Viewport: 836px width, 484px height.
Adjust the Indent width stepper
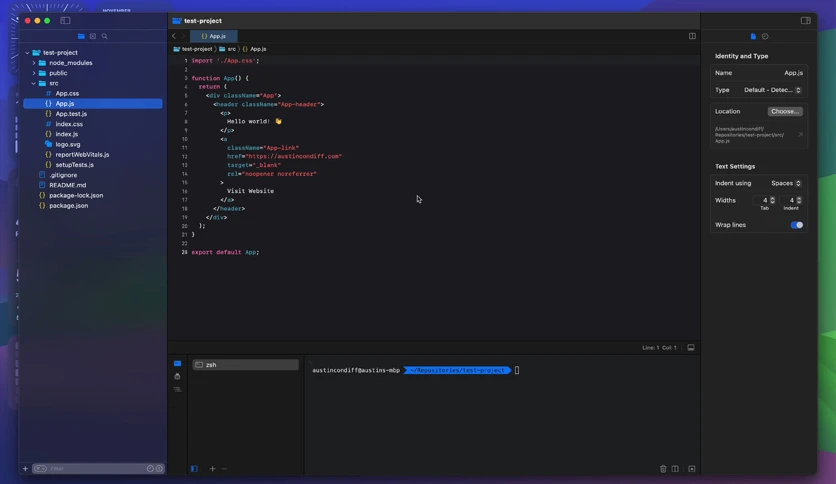click(x=799, y=200)
